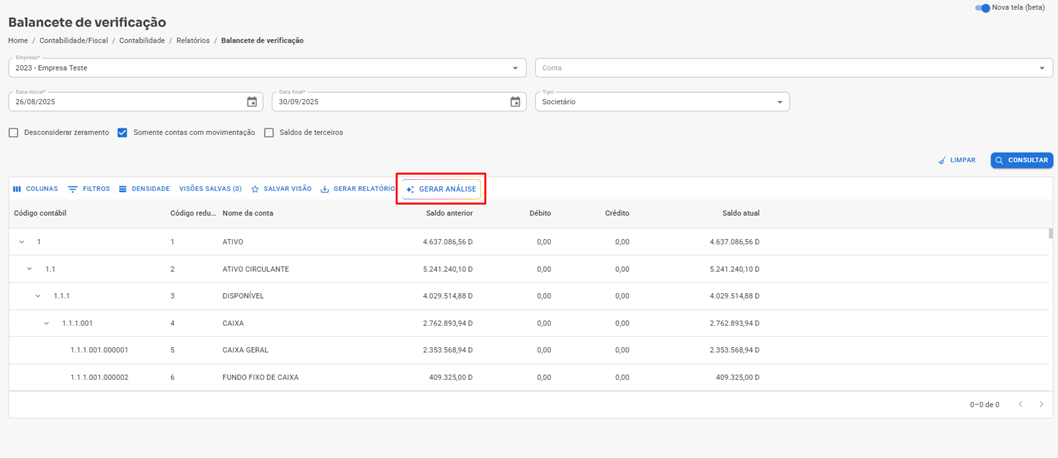
Task: Click account code 1.1.1.001.000001
Action: (x=99, y=350)
